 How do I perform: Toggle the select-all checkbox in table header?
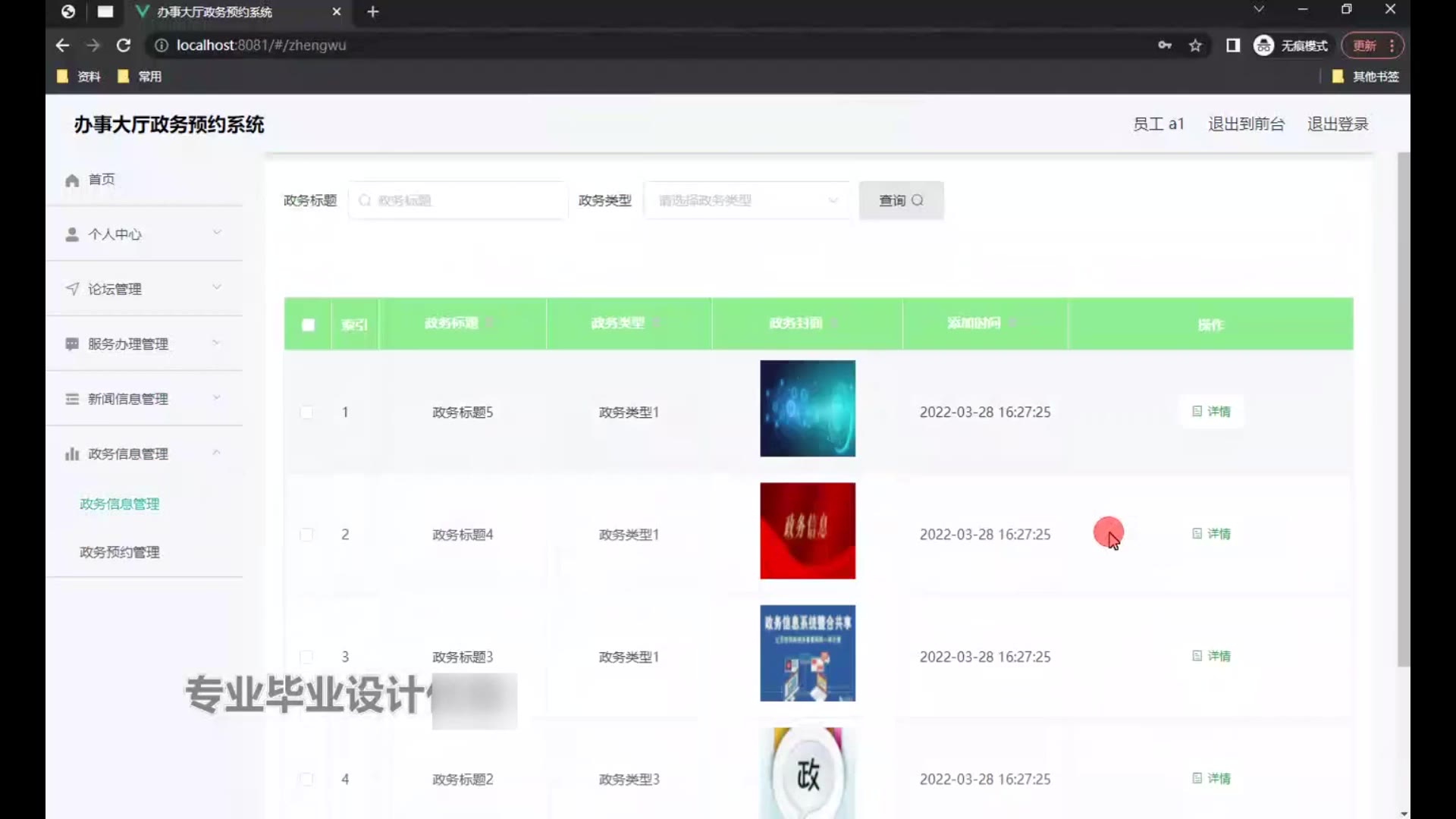pos(308,325)
